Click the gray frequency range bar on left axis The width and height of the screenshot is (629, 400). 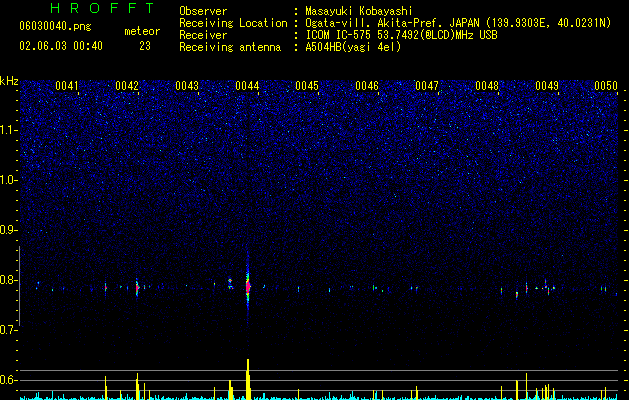tap(20, 286)
